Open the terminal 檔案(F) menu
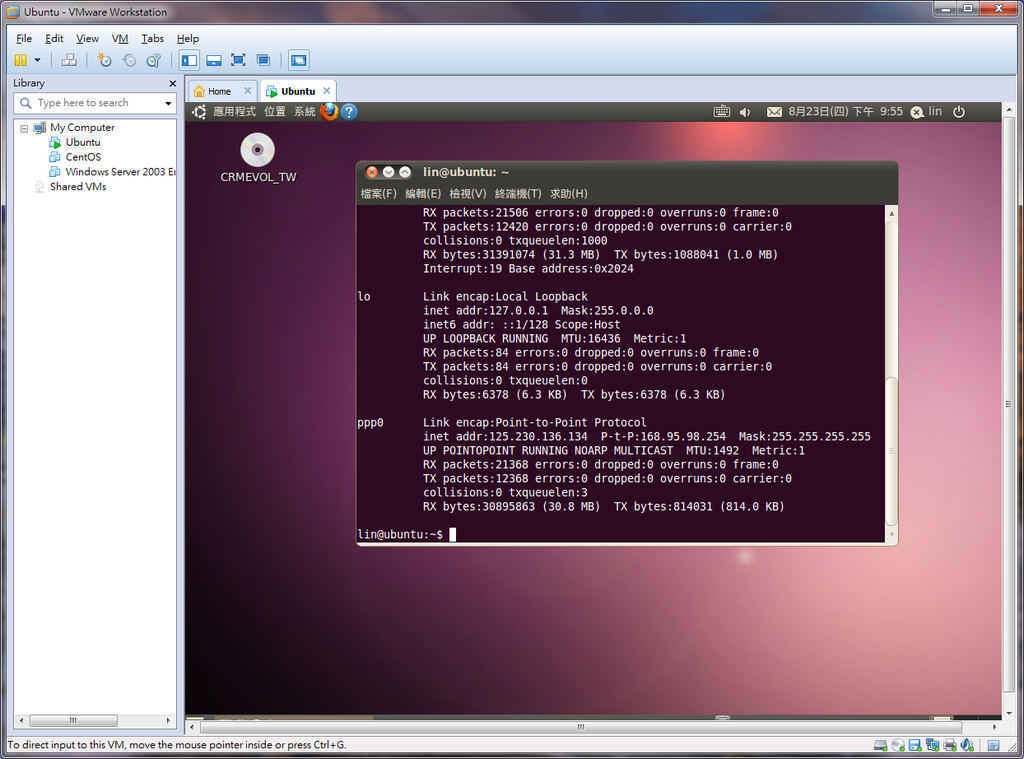This screenshot has height=759, width=1024. tap(378, 194)
